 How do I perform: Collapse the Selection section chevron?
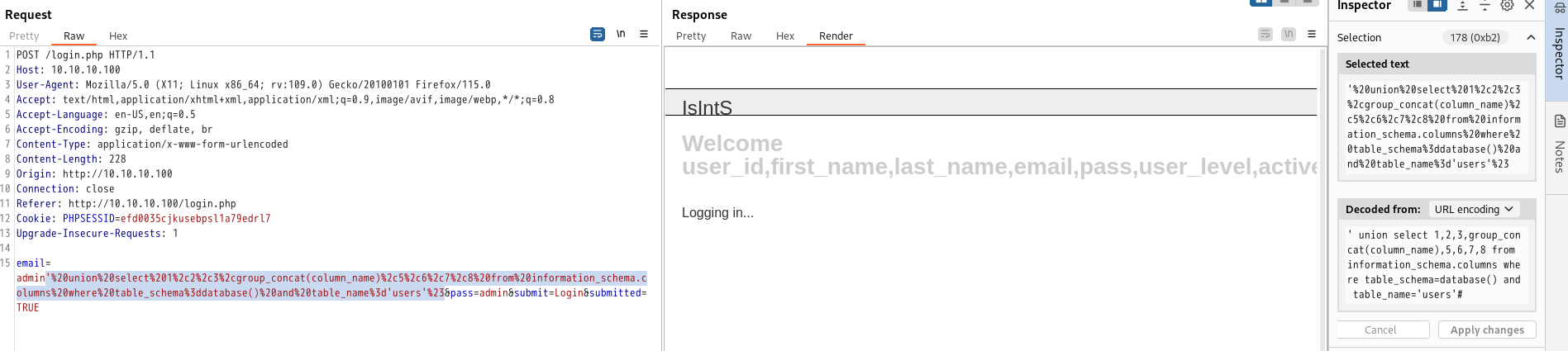point(1531,37)
